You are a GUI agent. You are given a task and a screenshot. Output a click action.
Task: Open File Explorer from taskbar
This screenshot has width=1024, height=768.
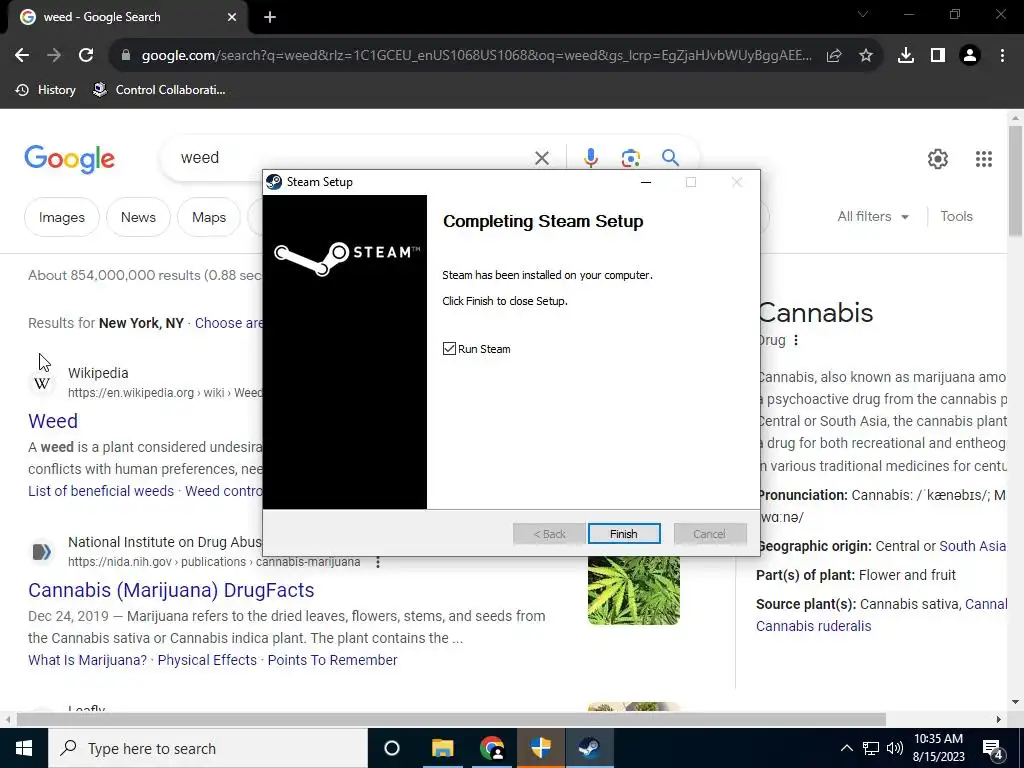(x=442, y=748)
